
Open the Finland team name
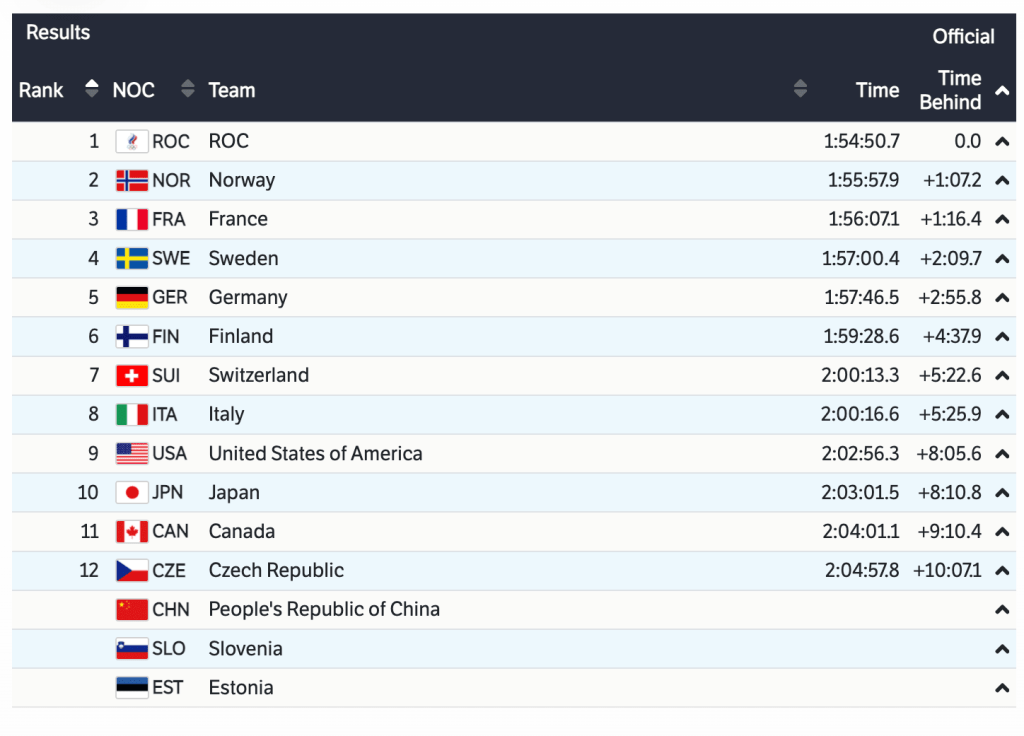coord(240,337)
